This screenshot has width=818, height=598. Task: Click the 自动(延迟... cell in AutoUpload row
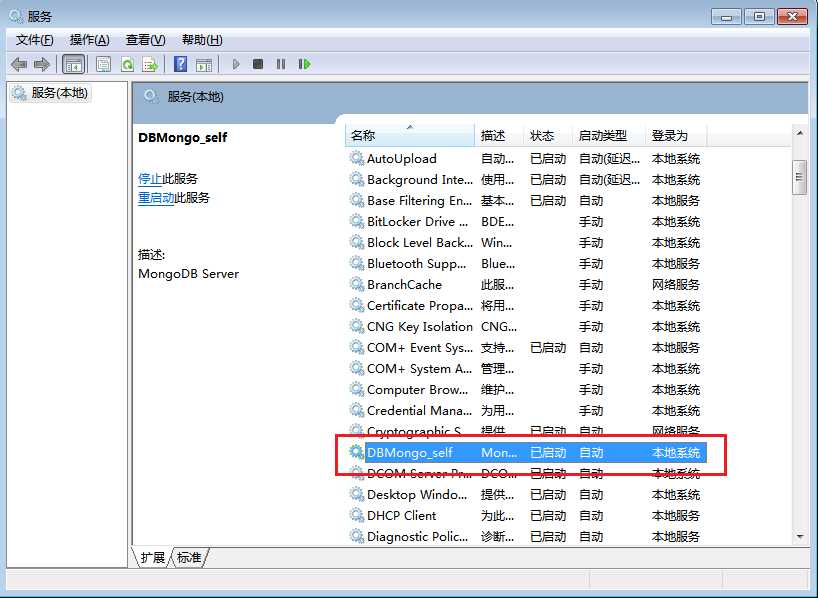[x=609, y=158]
